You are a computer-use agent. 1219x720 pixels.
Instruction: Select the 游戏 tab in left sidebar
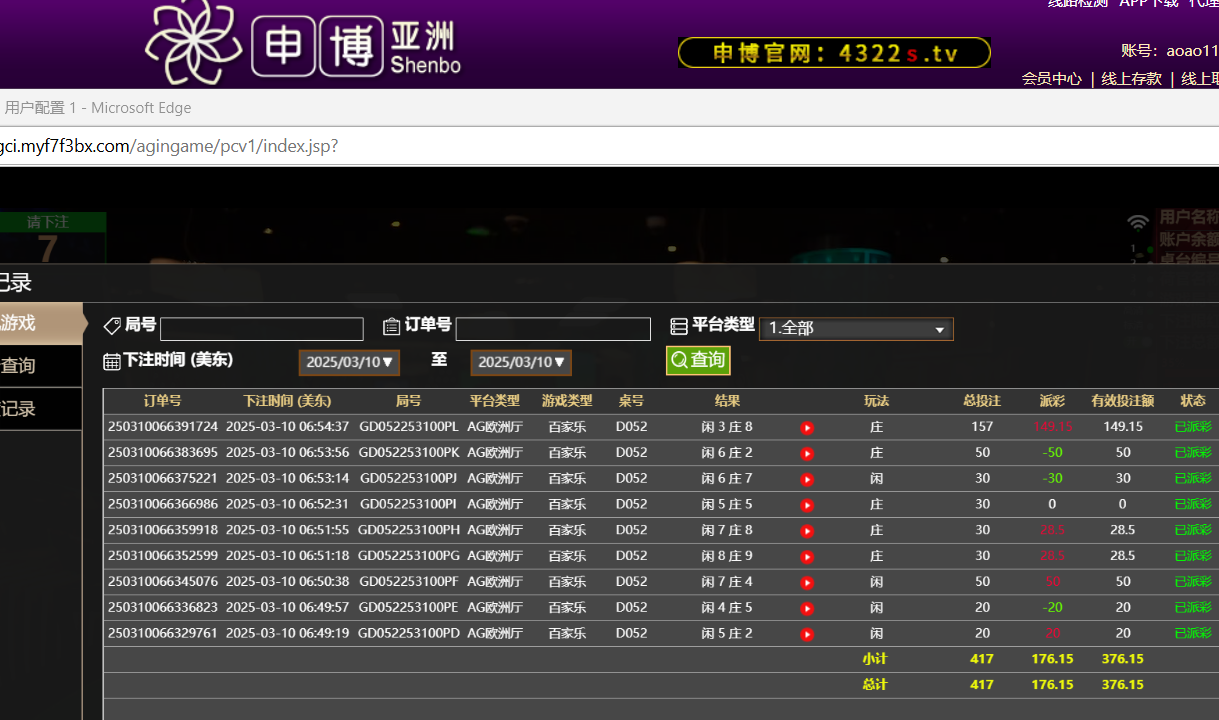tap(30, 323)
